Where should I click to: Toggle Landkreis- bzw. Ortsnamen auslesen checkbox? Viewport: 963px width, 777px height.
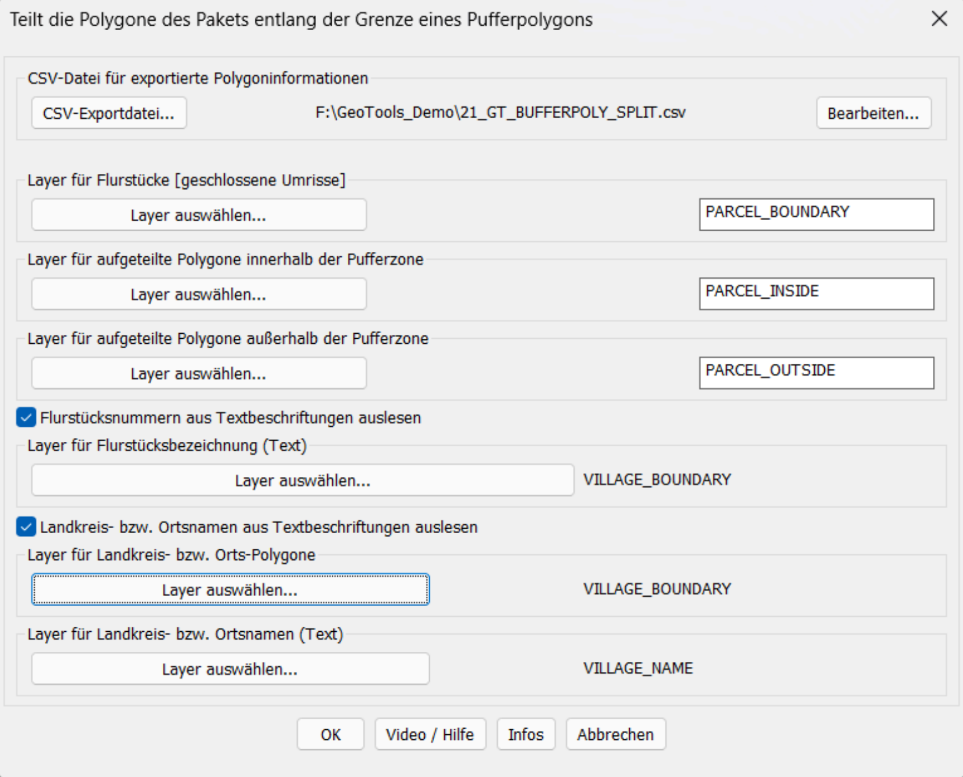[26, 526]
